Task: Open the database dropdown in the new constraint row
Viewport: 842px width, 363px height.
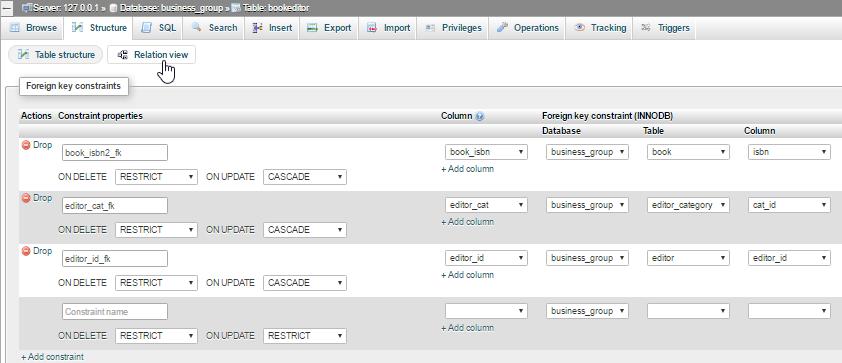Action: 587,311
